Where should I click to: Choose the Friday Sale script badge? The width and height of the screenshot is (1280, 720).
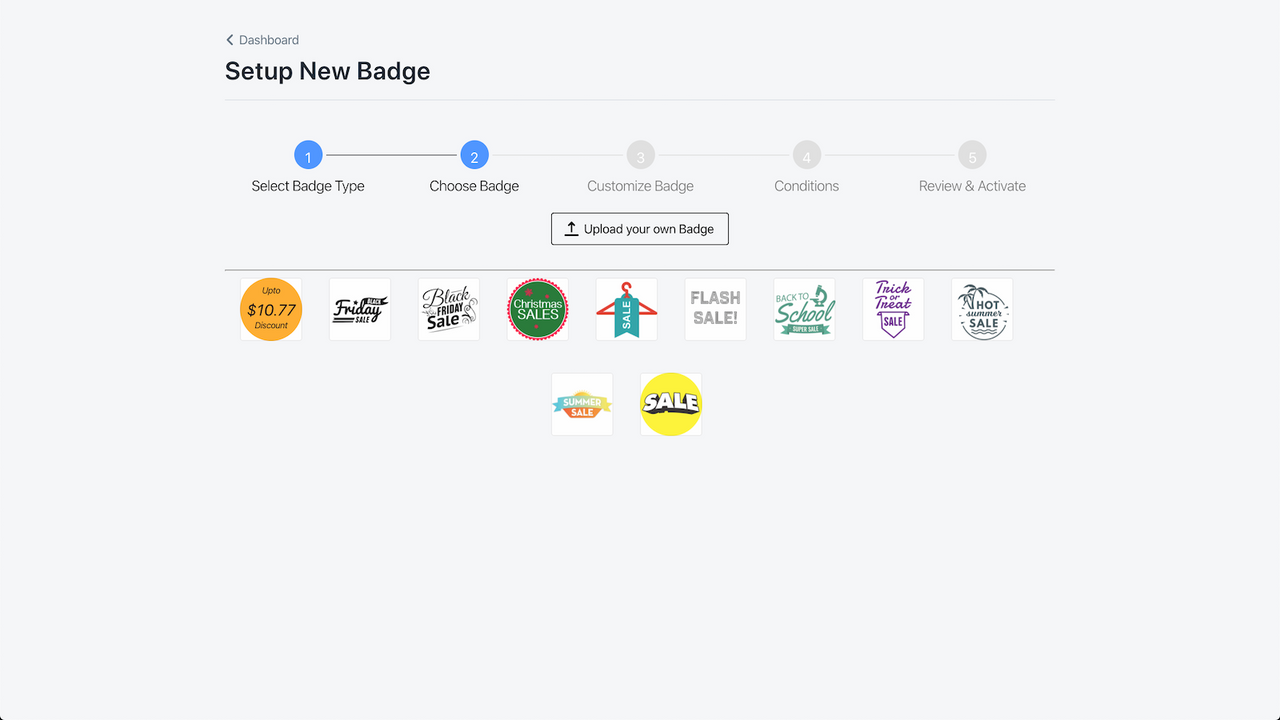(x=359, y=309)
